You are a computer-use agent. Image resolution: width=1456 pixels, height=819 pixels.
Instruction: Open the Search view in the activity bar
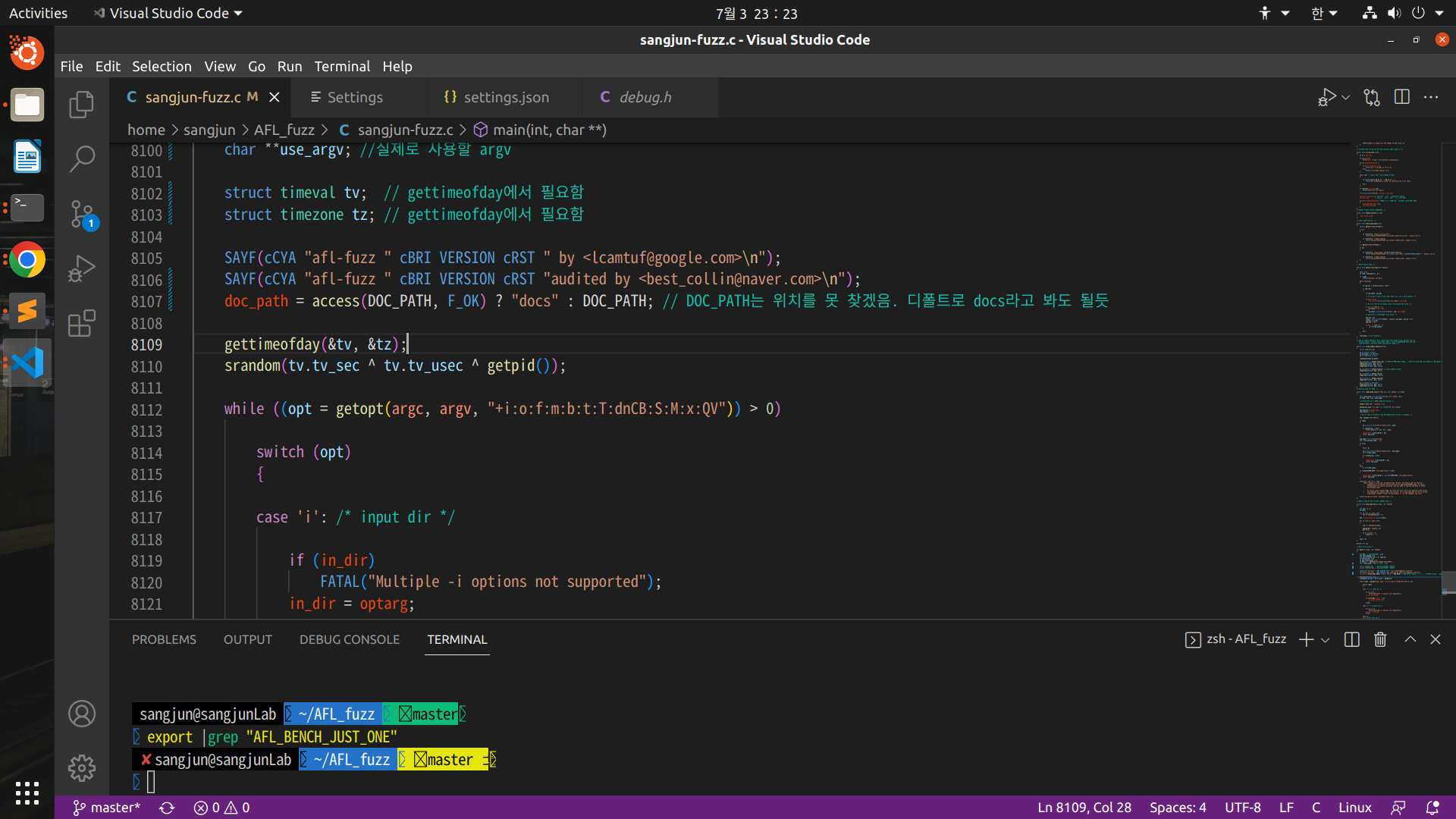[81, 158]
